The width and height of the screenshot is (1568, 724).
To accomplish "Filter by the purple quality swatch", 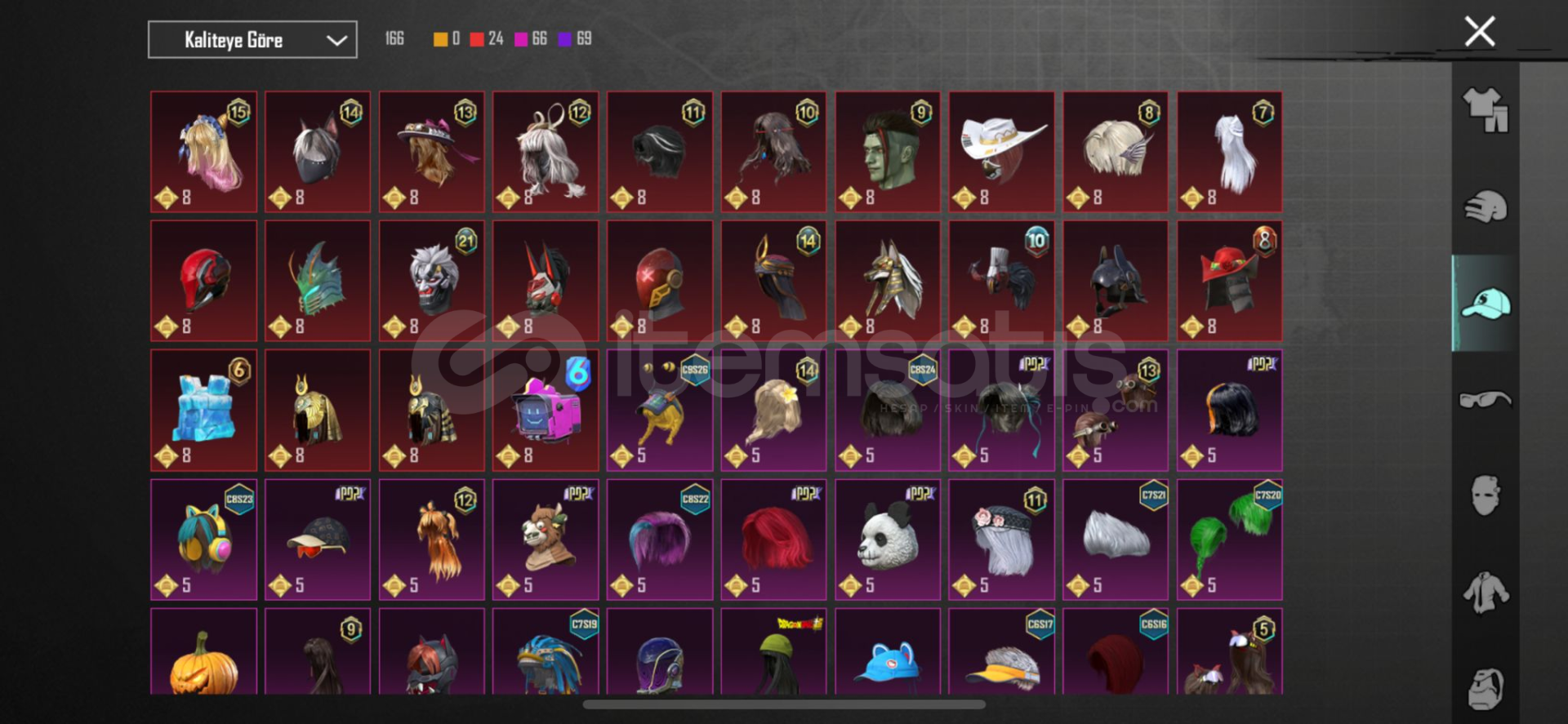I will pyautogui.click(x=565, y=39).
